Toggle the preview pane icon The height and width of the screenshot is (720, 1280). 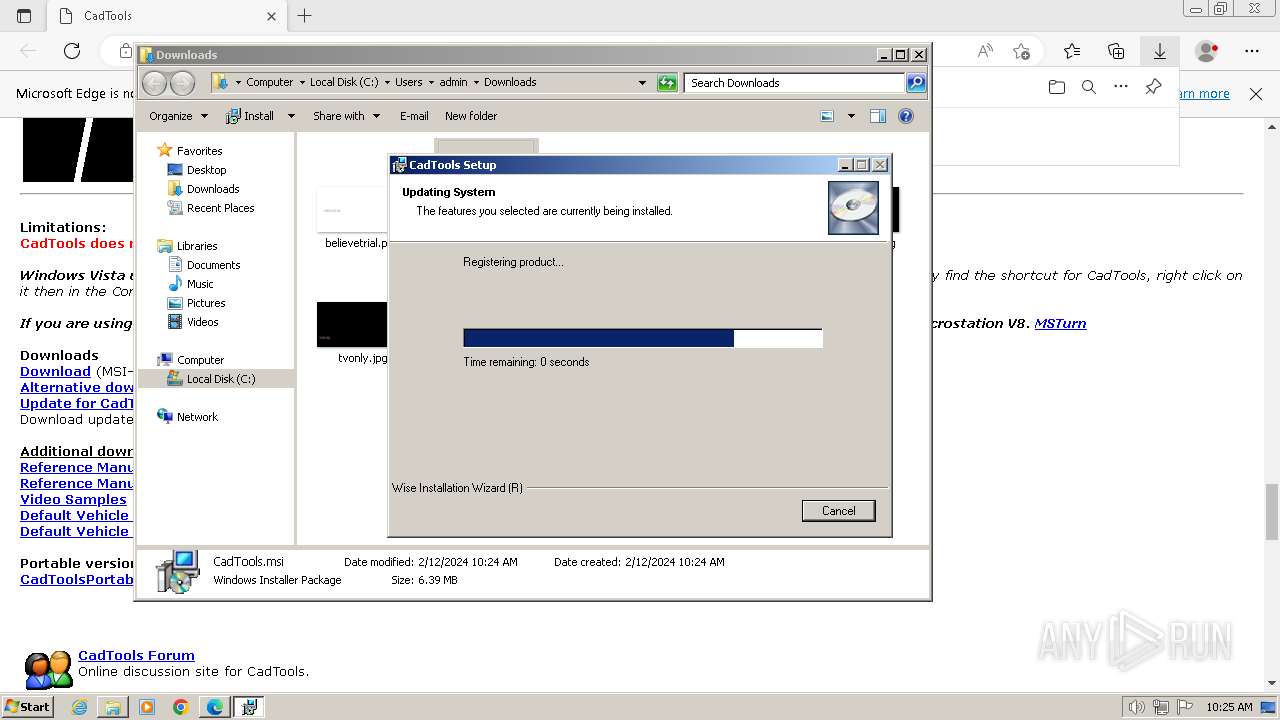point(878,116)
